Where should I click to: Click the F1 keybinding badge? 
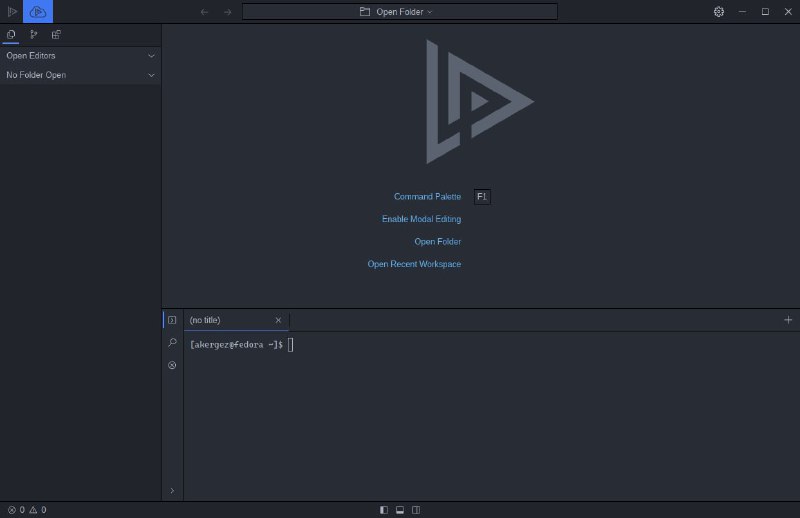tap(482, 196)
